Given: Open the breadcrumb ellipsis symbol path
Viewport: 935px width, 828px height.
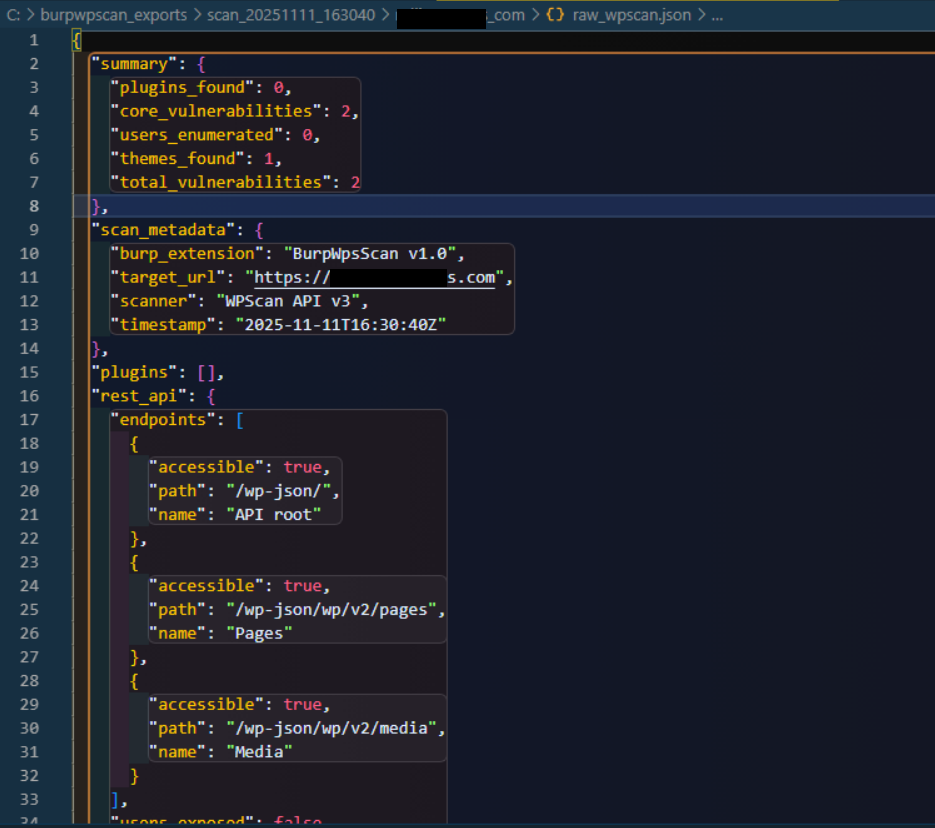Looking at the screenshot, I should tap(717, 15).
